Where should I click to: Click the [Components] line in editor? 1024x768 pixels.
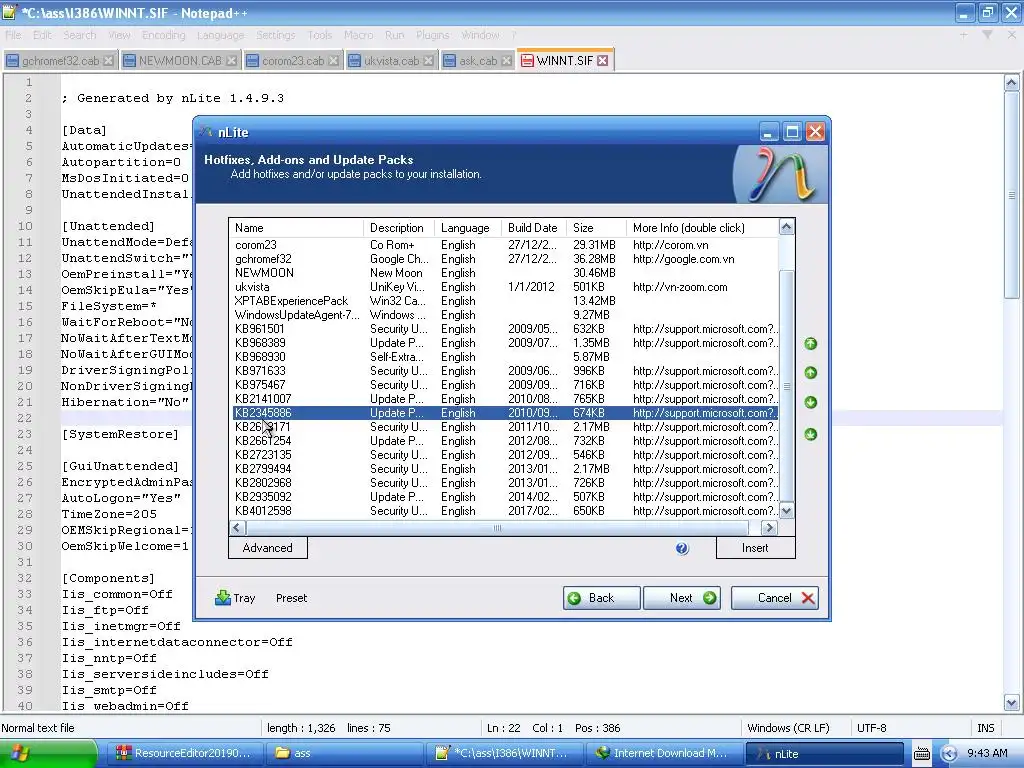pos(108,579)
